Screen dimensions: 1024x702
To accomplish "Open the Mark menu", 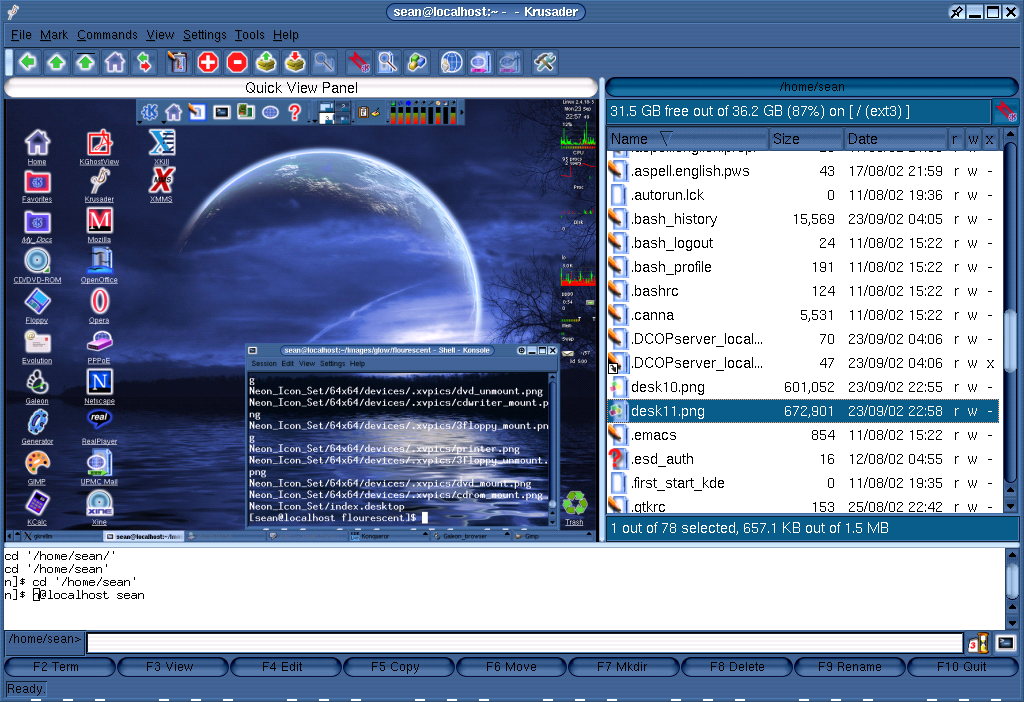I will coord(54,35).
